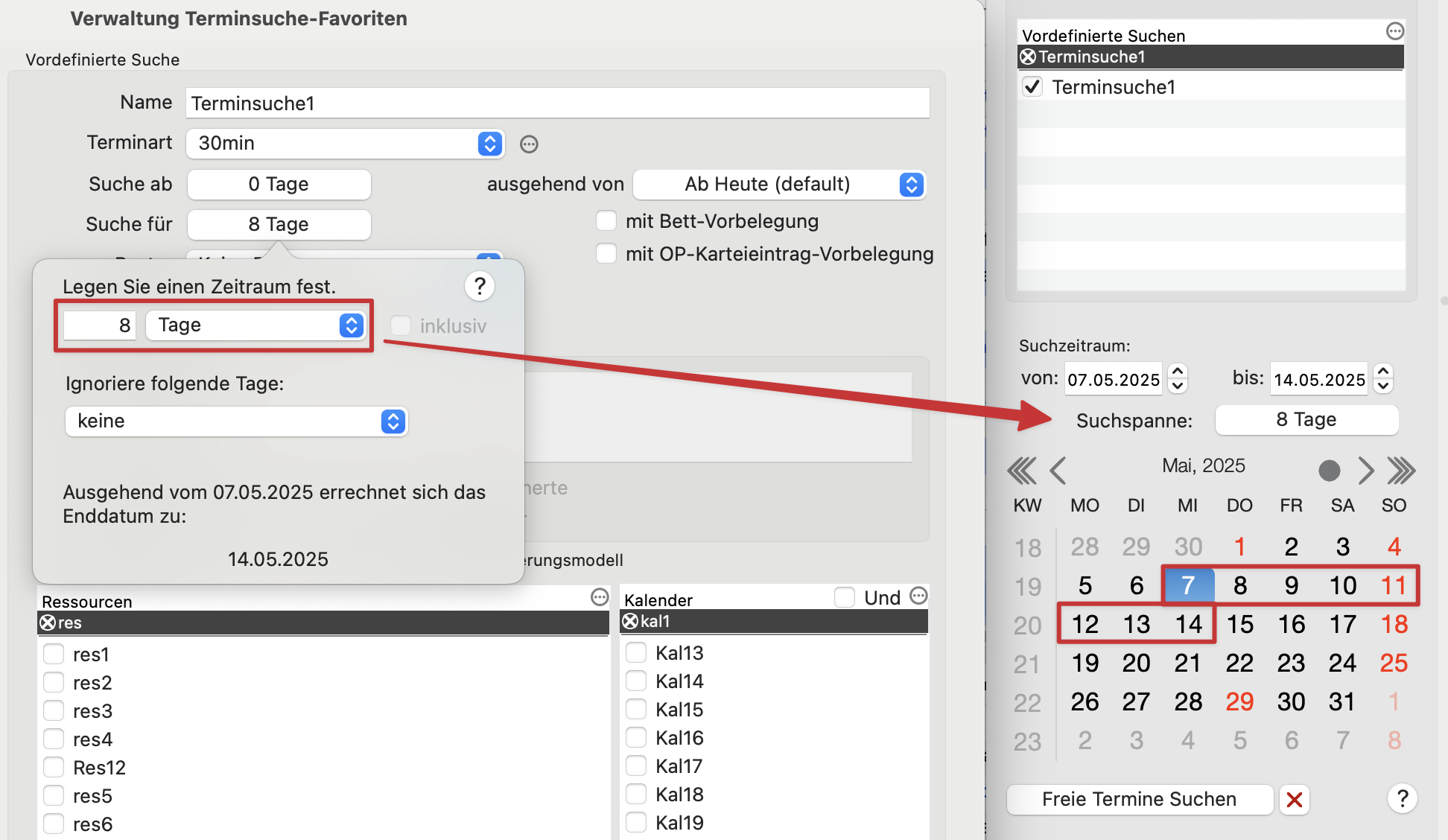Check calendar Kal19
1448x840 pixels.
coord(636,823)
